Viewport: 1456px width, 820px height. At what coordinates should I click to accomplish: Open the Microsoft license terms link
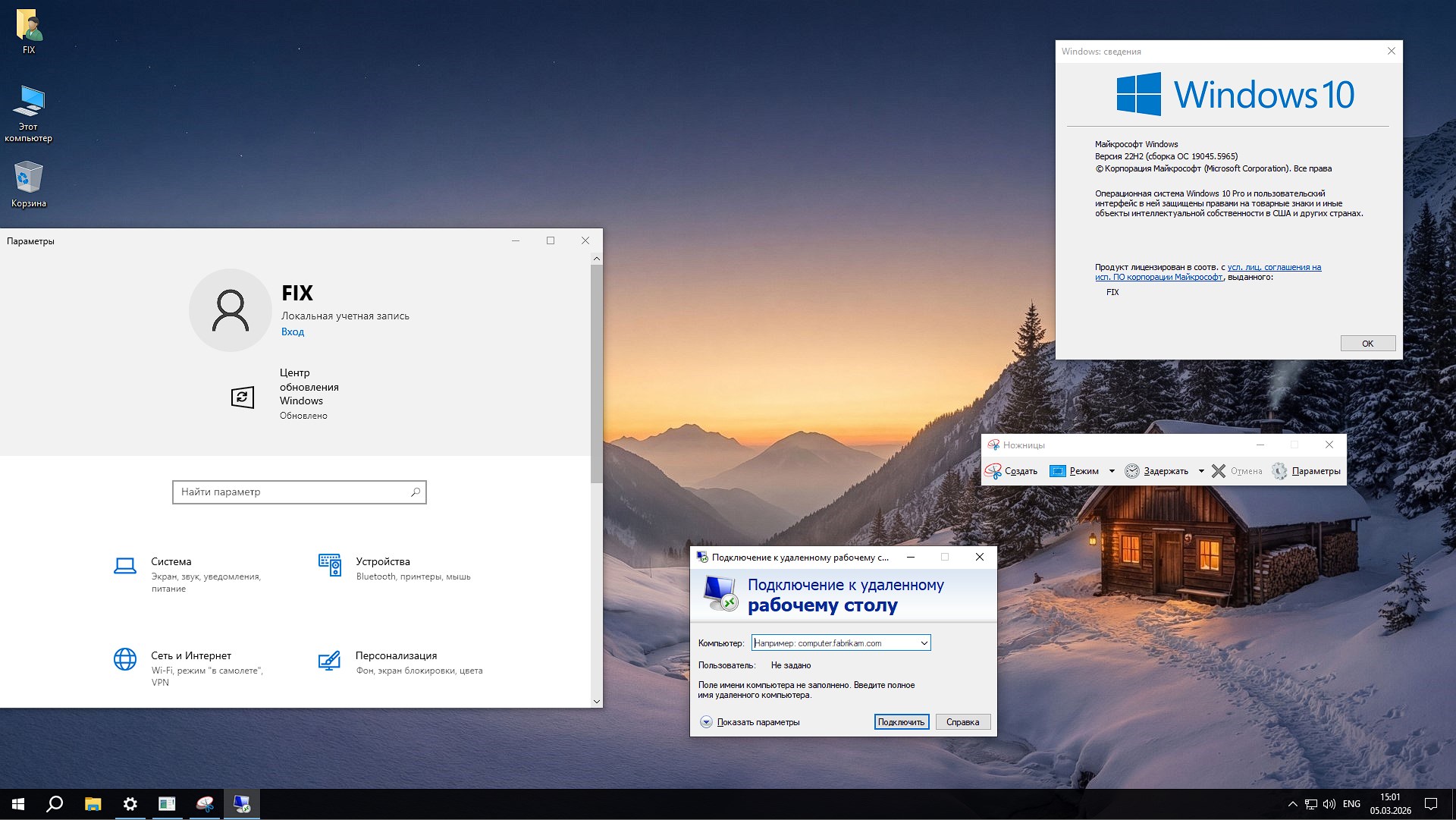click(1274, 267)
